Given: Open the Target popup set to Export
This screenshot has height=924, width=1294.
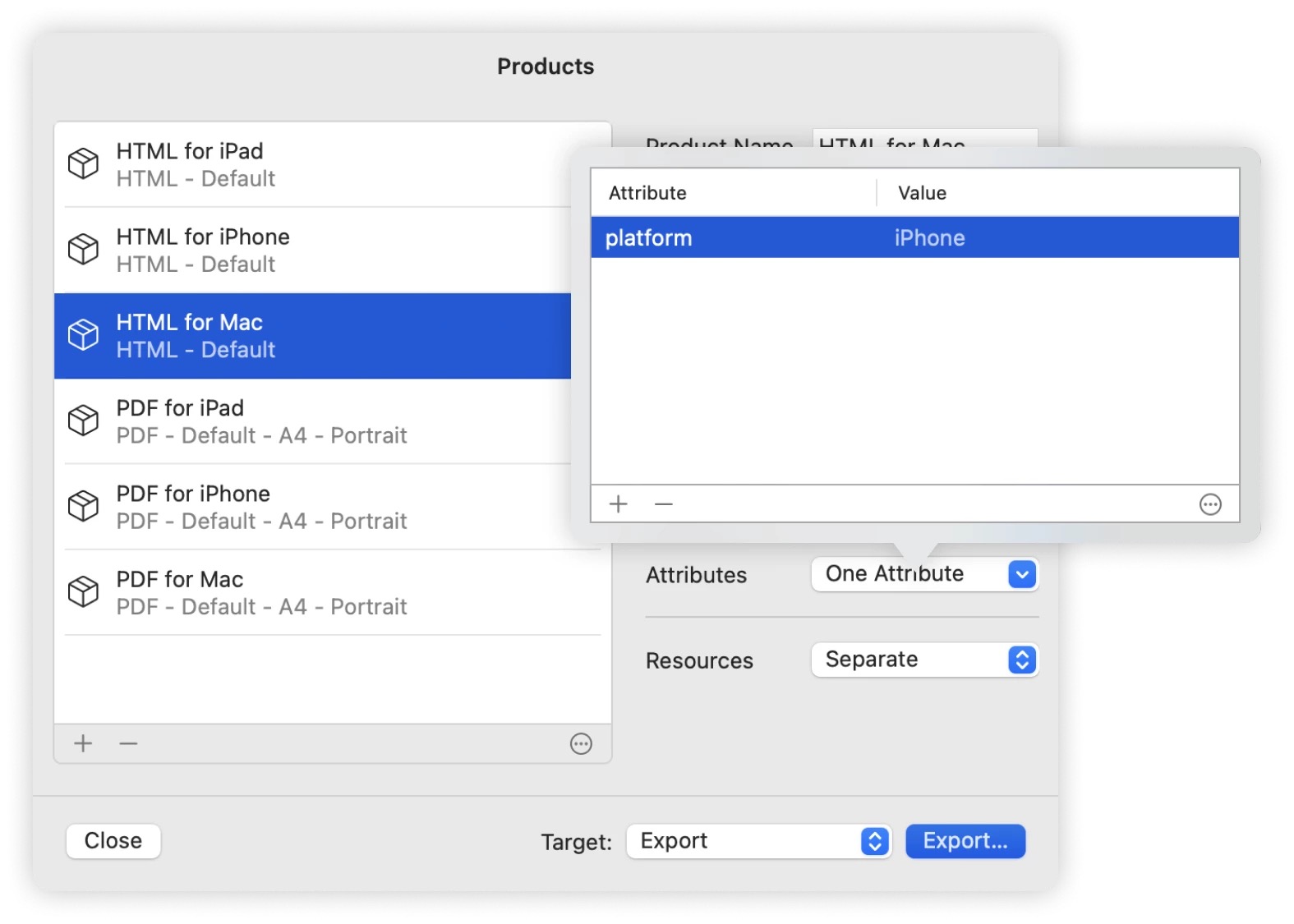Looking at the screenshot, I should coord(758,842).
